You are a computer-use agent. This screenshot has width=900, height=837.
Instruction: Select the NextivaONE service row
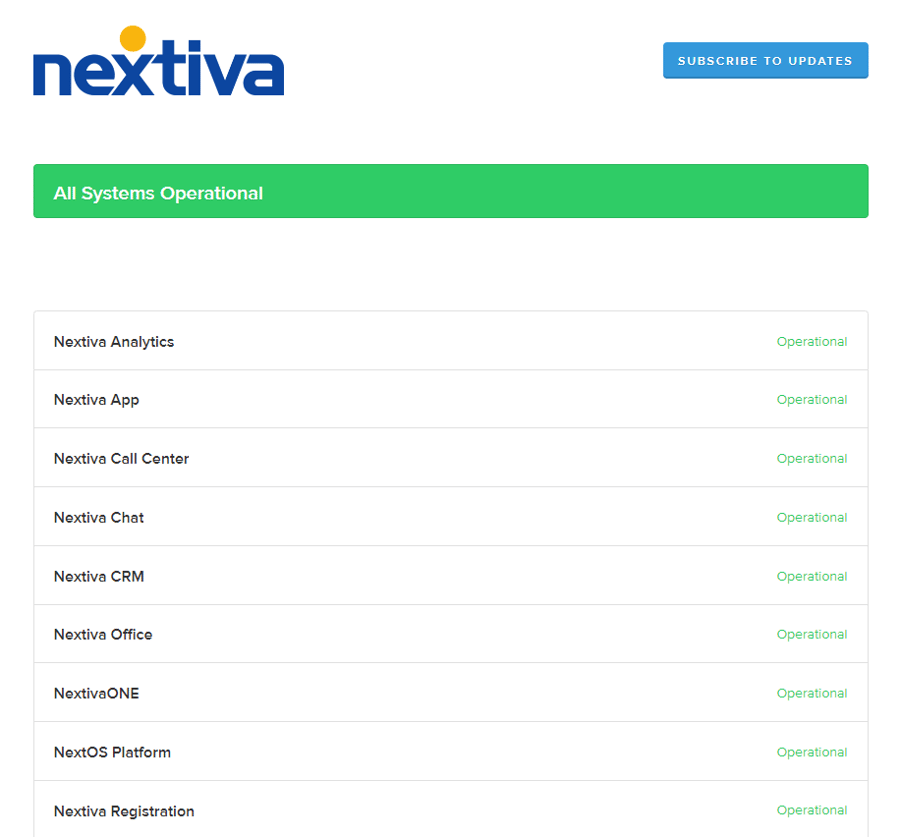pos(96,693)
